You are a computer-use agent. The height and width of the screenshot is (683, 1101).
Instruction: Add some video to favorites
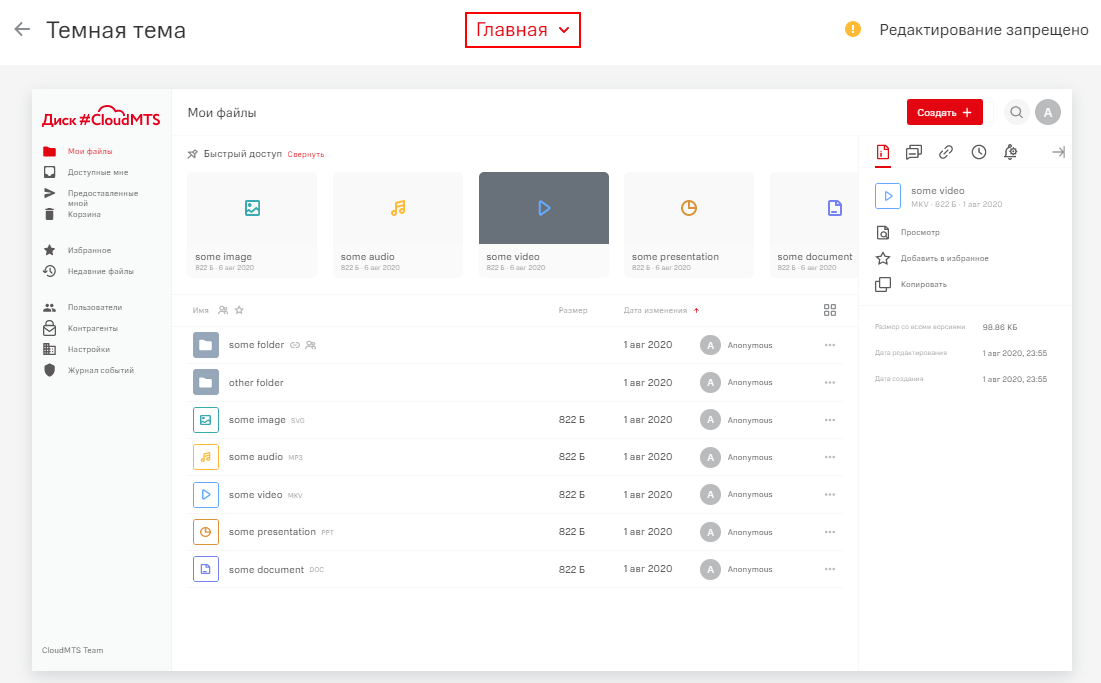point(931,258)
